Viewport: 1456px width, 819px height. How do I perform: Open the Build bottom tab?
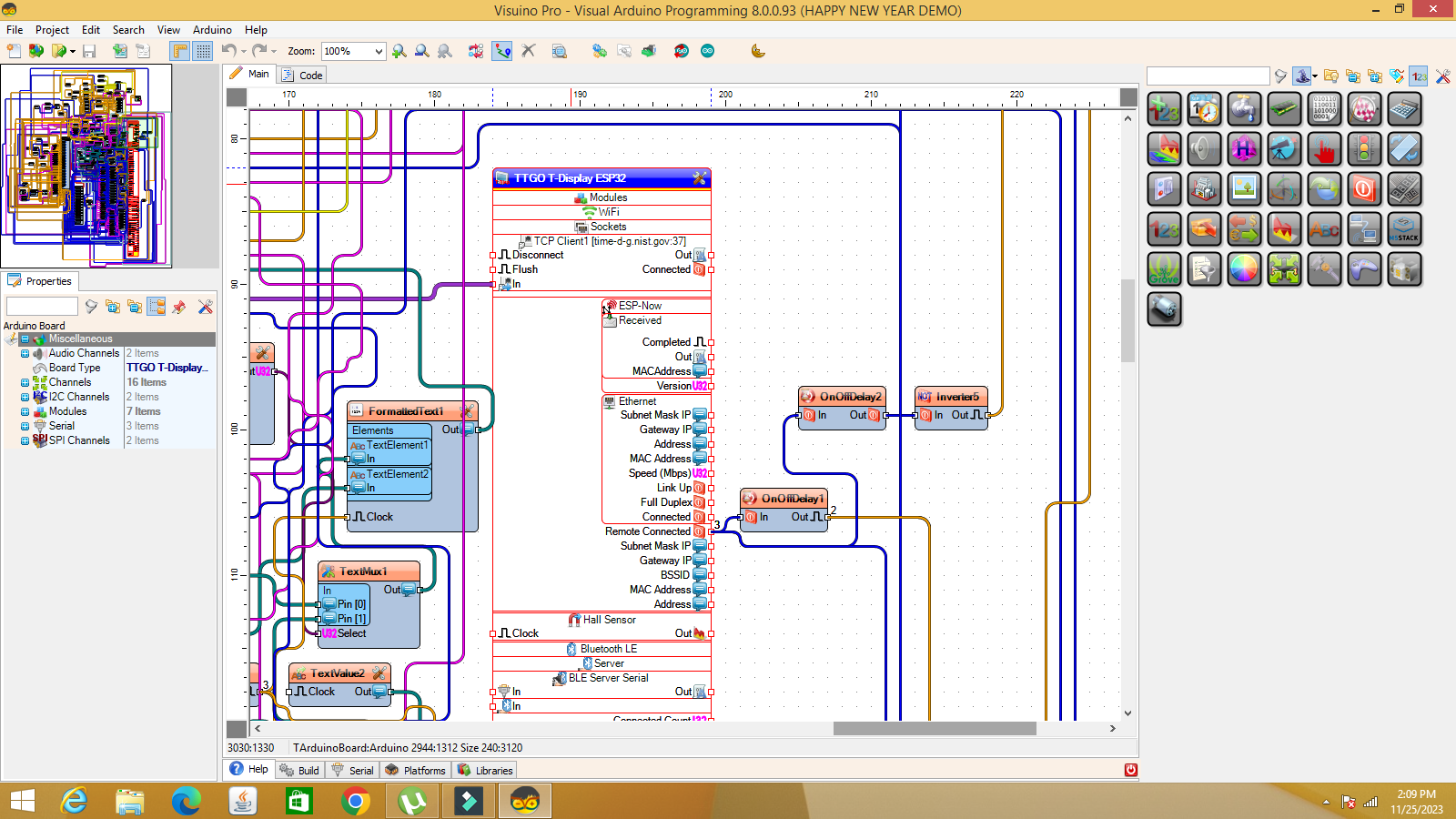coord(299,770)
